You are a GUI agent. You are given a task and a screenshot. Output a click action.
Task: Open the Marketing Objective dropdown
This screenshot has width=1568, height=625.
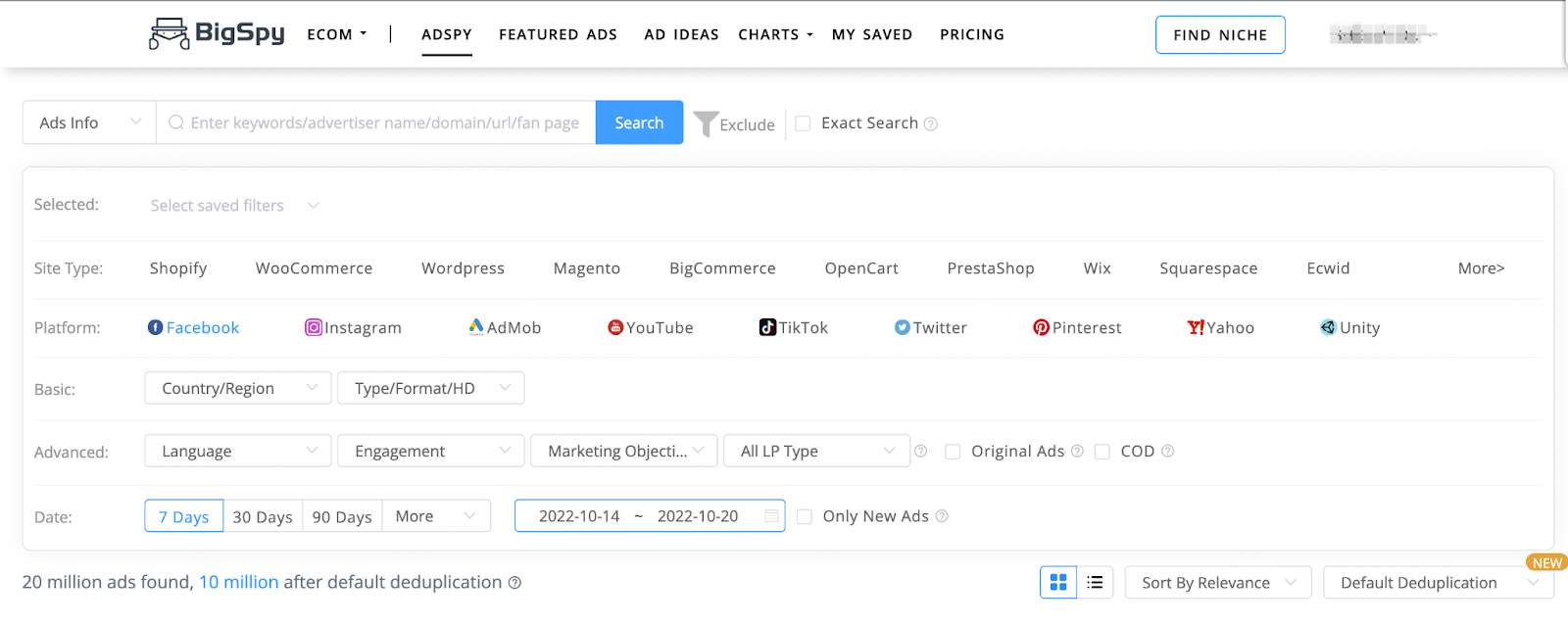click(624, 451)
